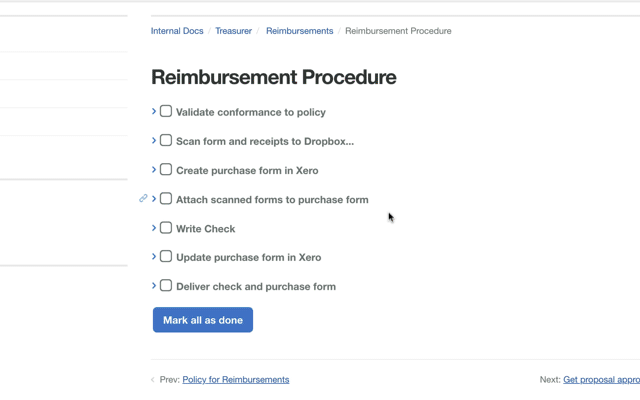Image resolution: width=640 pixels, height=400 pixels.
Task: Expand the Scan form and receipts step
Action: tap(154, 140)
